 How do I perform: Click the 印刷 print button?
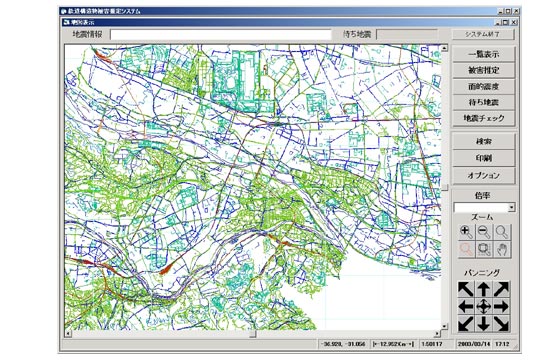pyautogui.click(x=484, y=158)
